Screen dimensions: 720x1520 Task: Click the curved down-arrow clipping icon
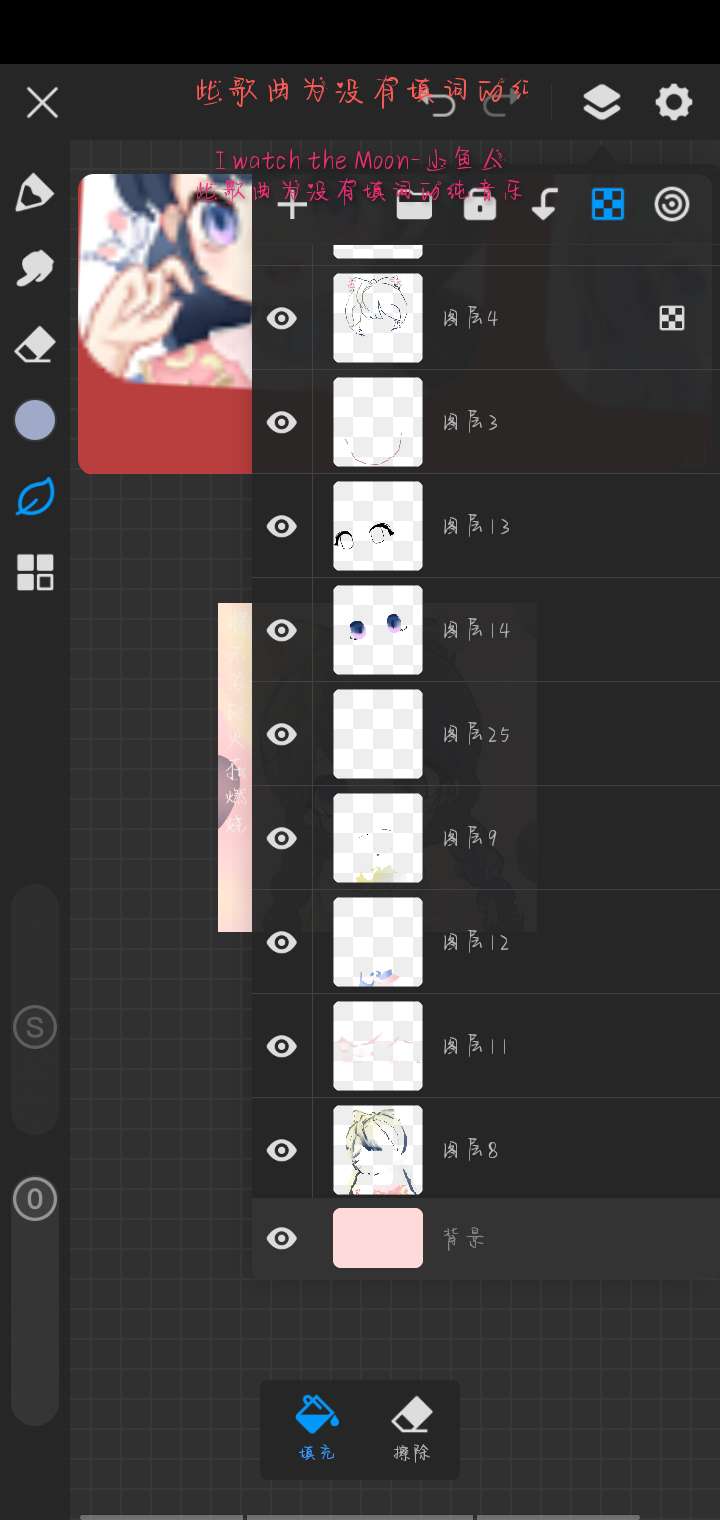[544, 205]
